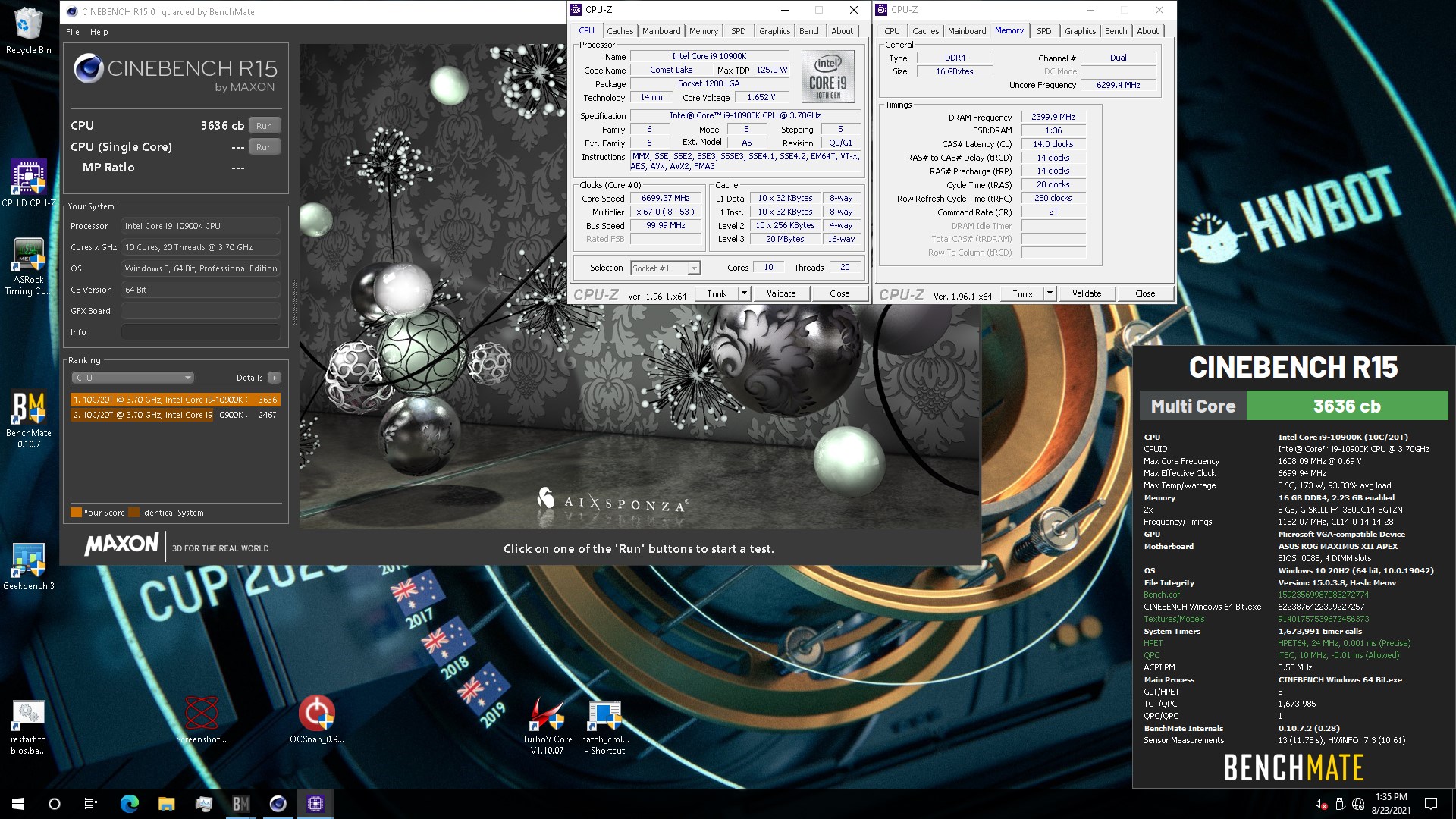Click the Intel Core i9 logo in CPU-Z

(x=828, y=77)
